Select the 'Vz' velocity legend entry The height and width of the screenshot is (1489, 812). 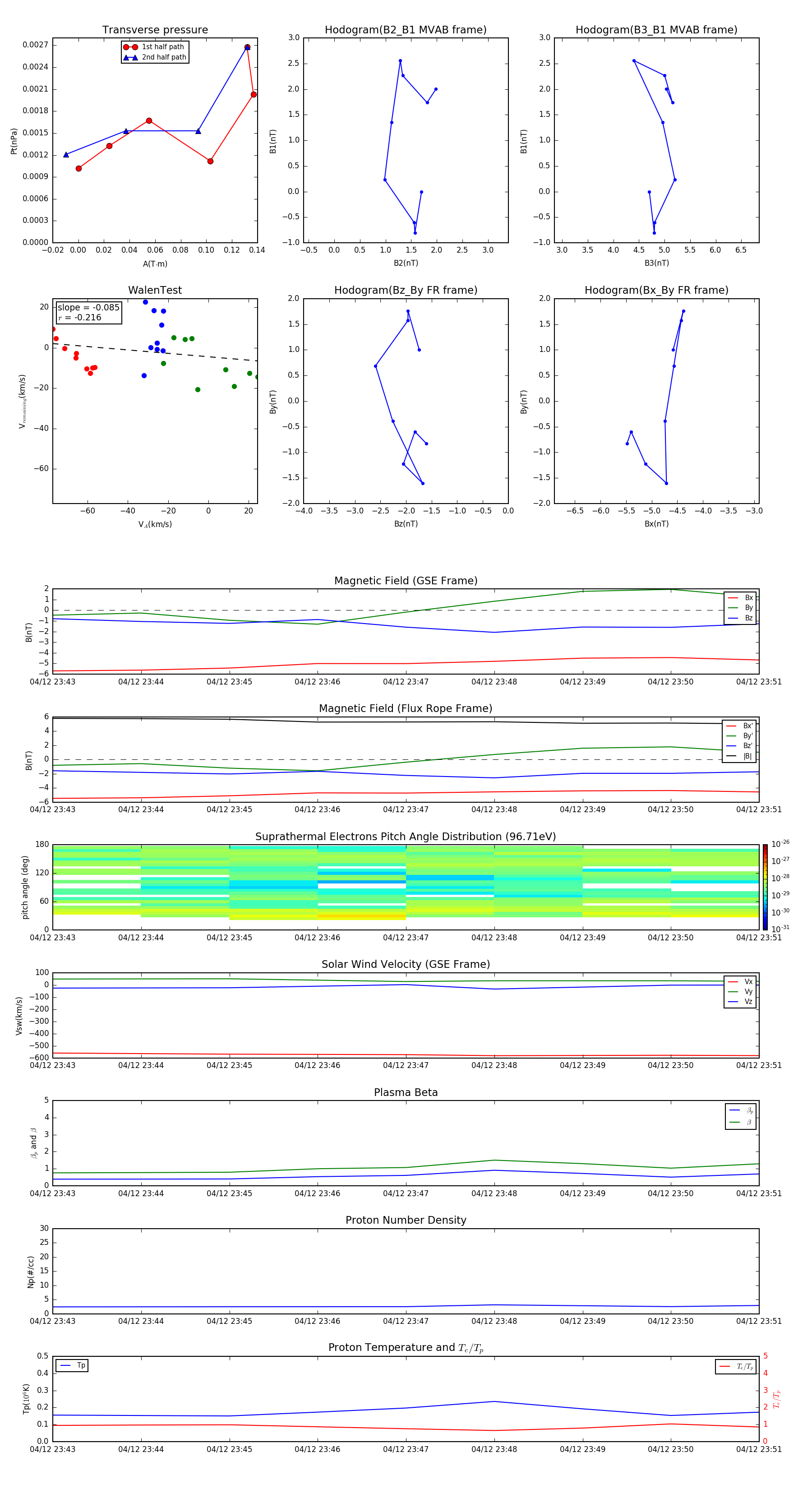tap(740, 1001)
